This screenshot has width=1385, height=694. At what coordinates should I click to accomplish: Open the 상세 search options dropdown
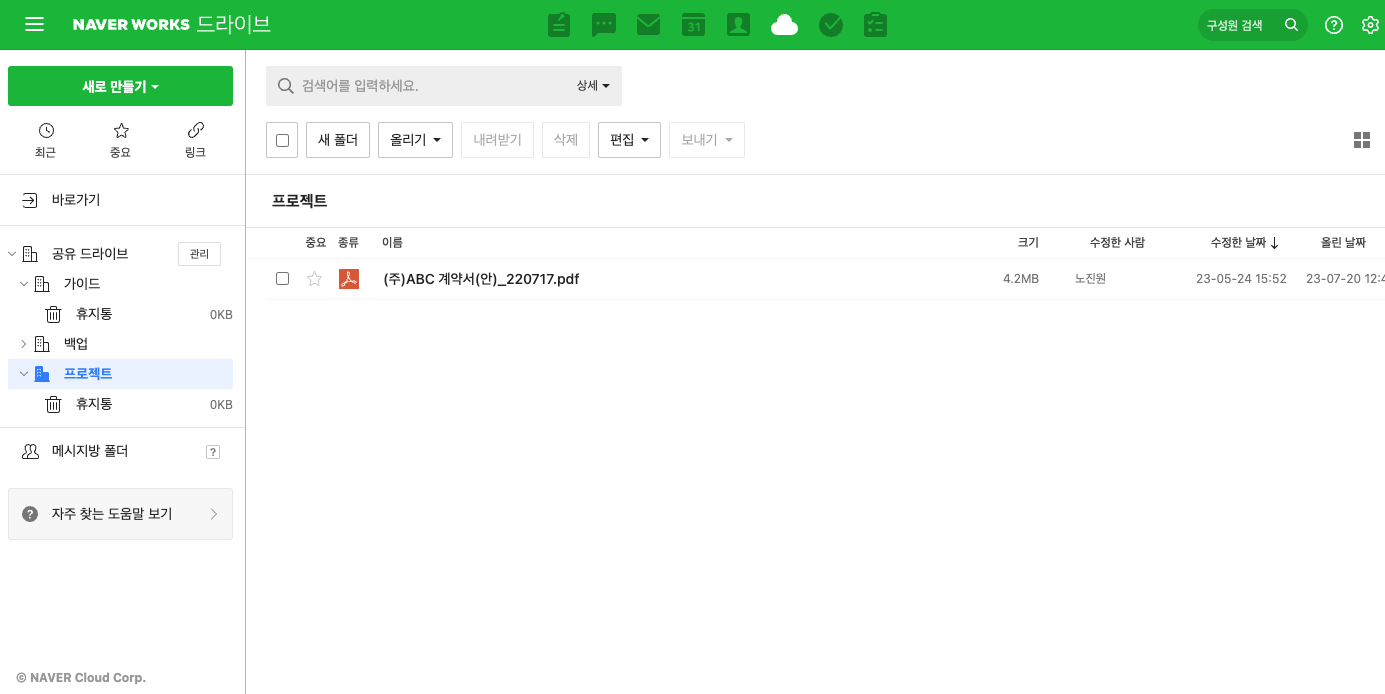tap(593, 86)
